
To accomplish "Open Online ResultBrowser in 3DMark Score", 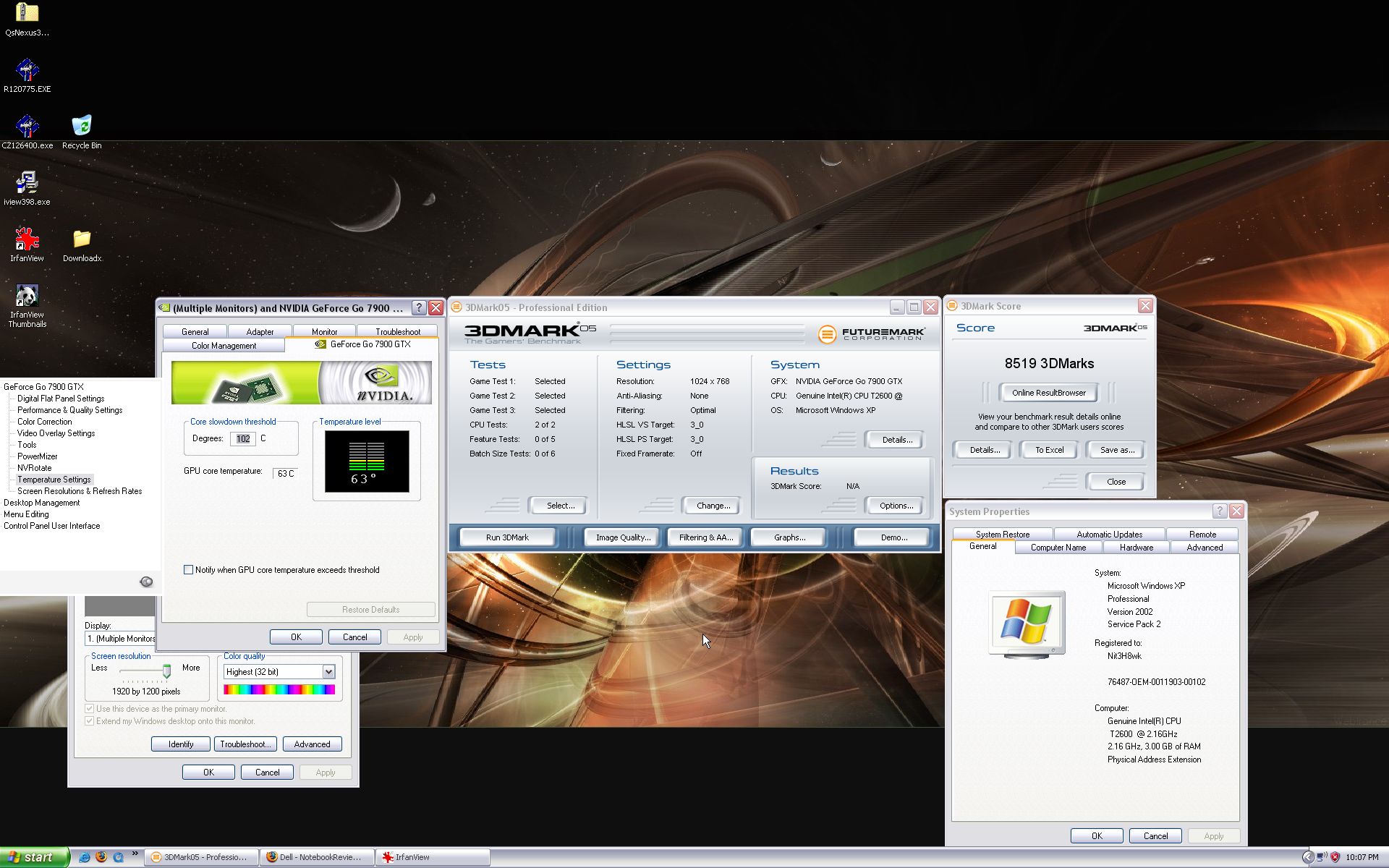I will (x=1048, y=393).
